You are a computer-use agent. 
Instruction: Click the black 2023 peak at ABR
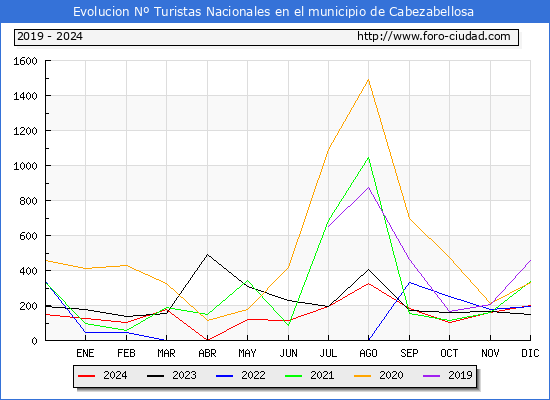207,255
